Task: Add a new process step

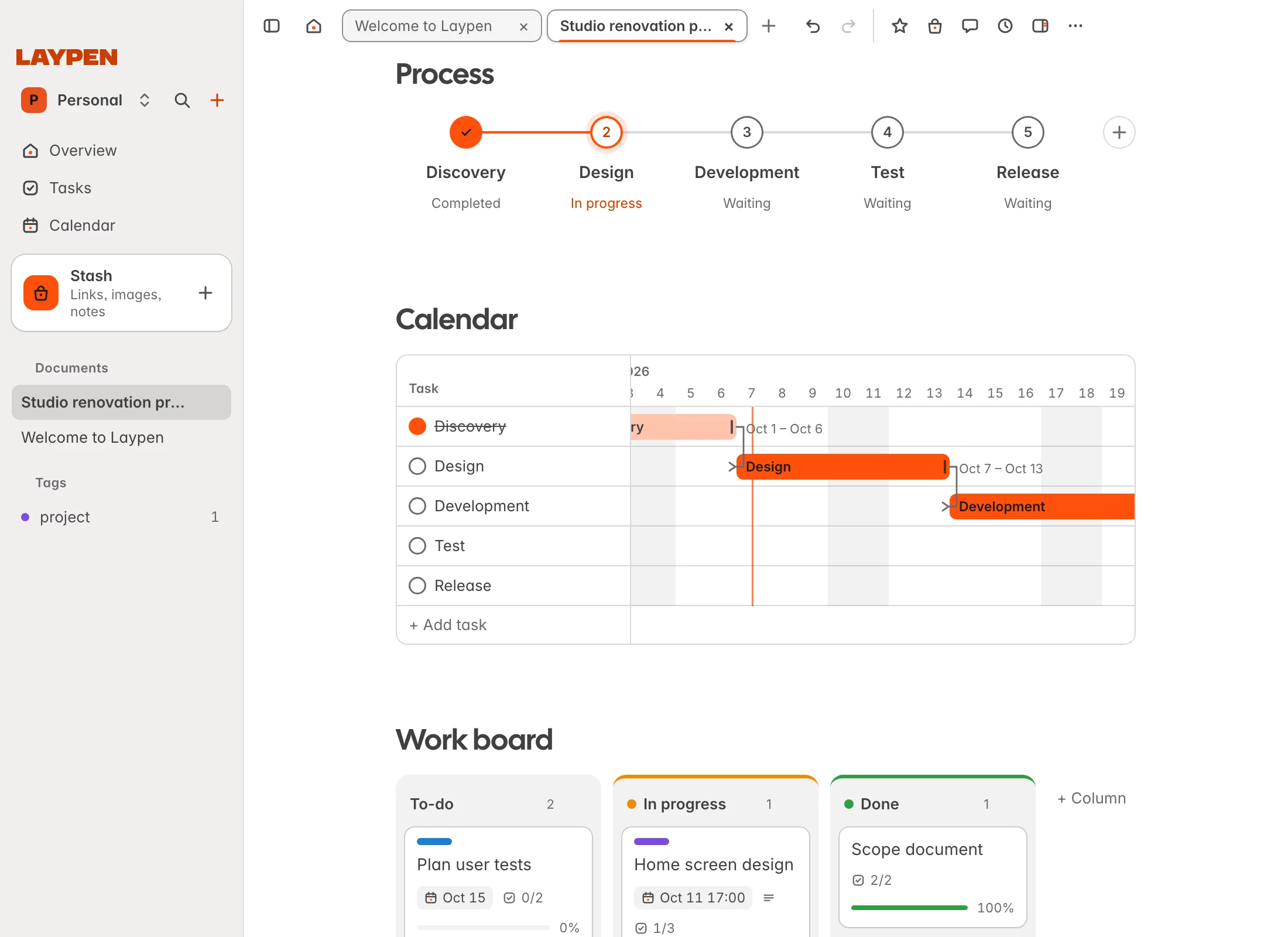Action: [1119, 132]
